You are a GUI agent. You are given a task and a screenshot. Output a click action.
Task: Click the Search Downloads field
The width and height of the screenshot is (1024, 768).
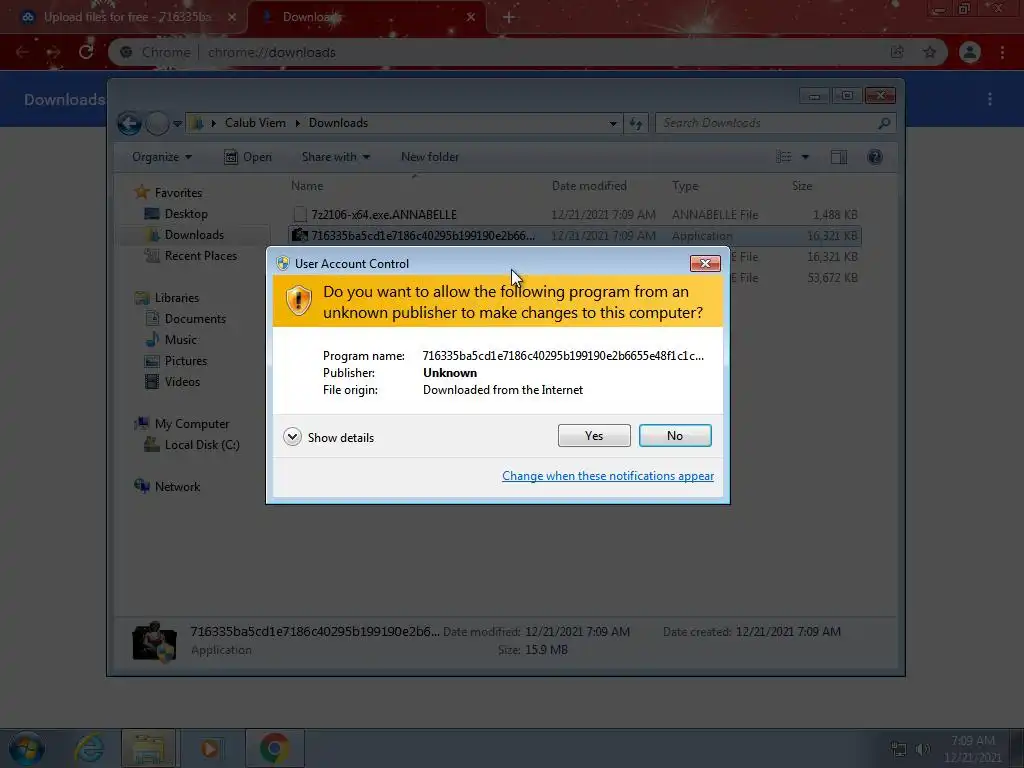coord(775,123)
